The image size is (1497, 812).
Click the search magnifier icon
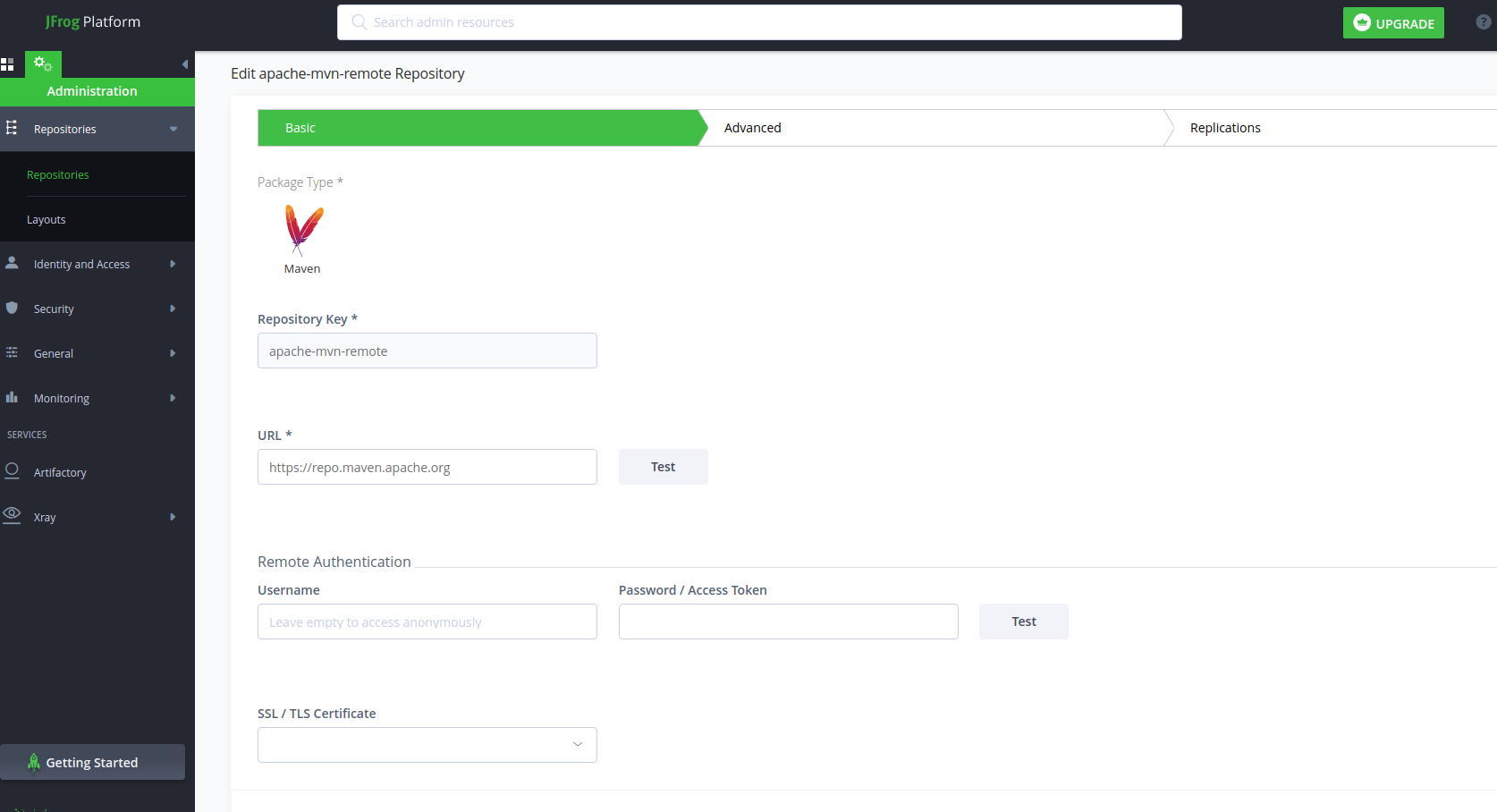[359, 22]
